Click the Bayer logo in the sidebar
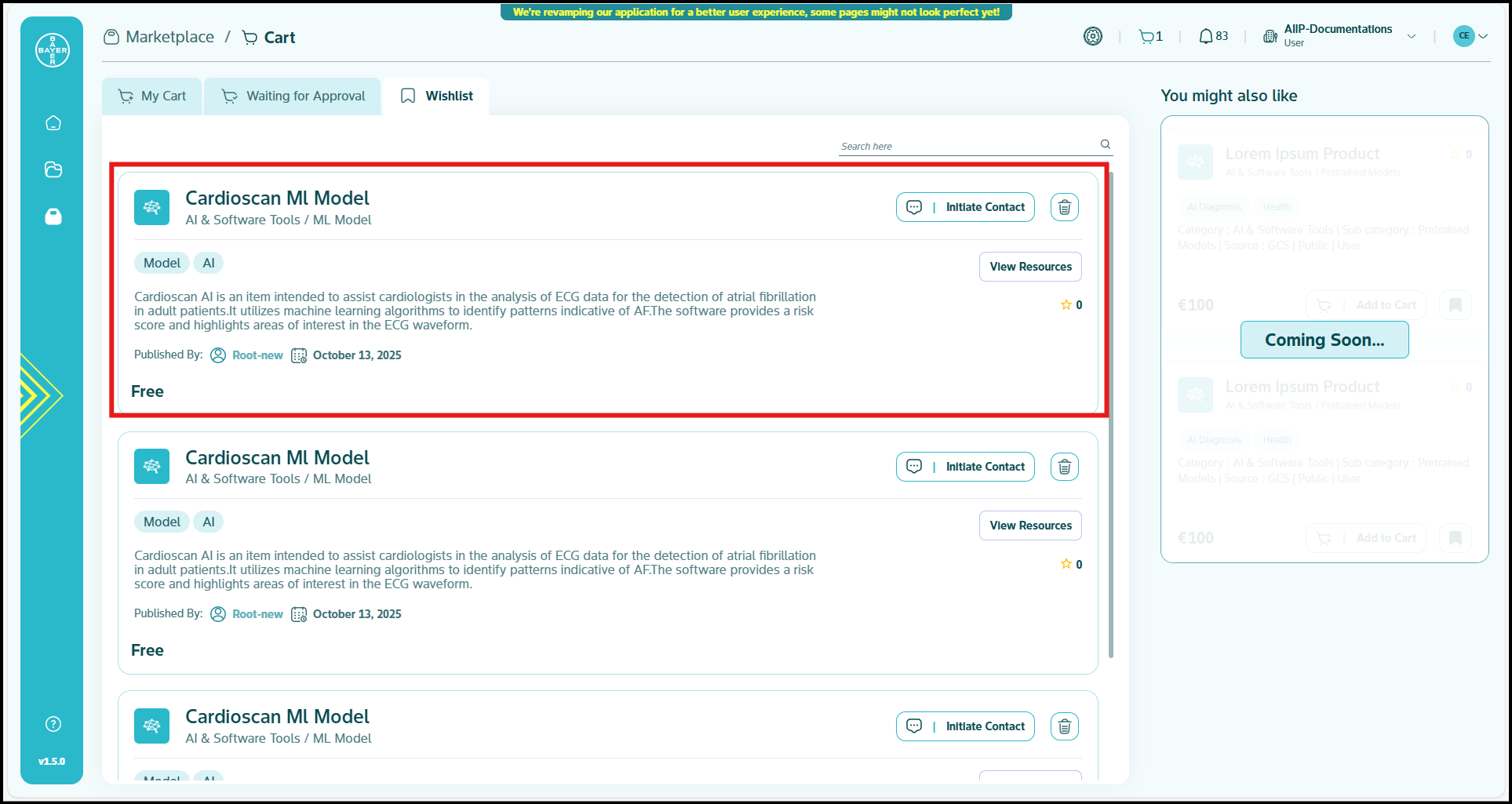The image size is (1512, 804). pos(53,50)
